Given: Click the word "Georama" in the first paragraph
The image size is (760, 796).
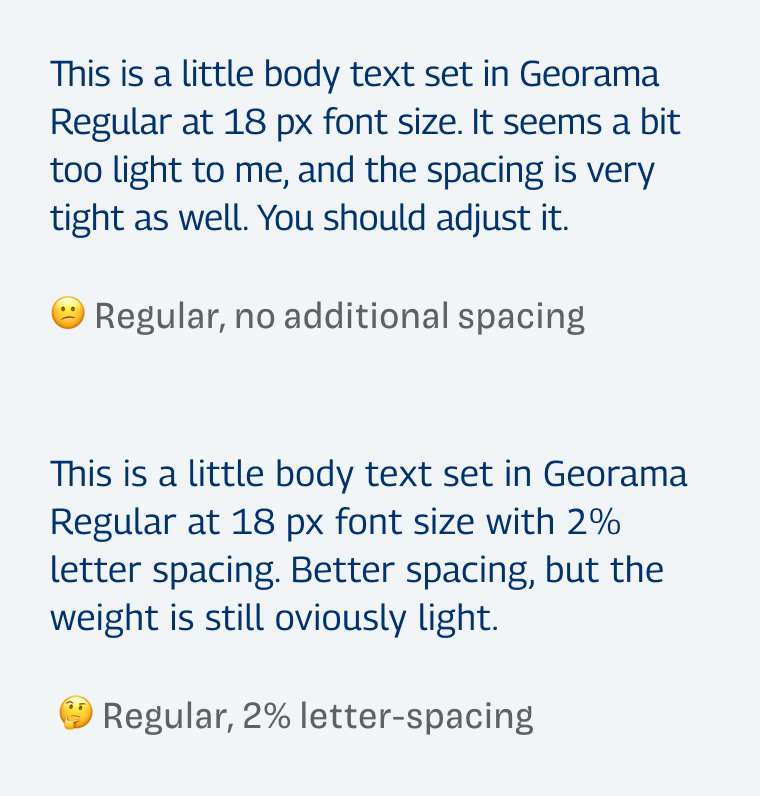Looking at the screenshot, I should [x=589, y=74].
